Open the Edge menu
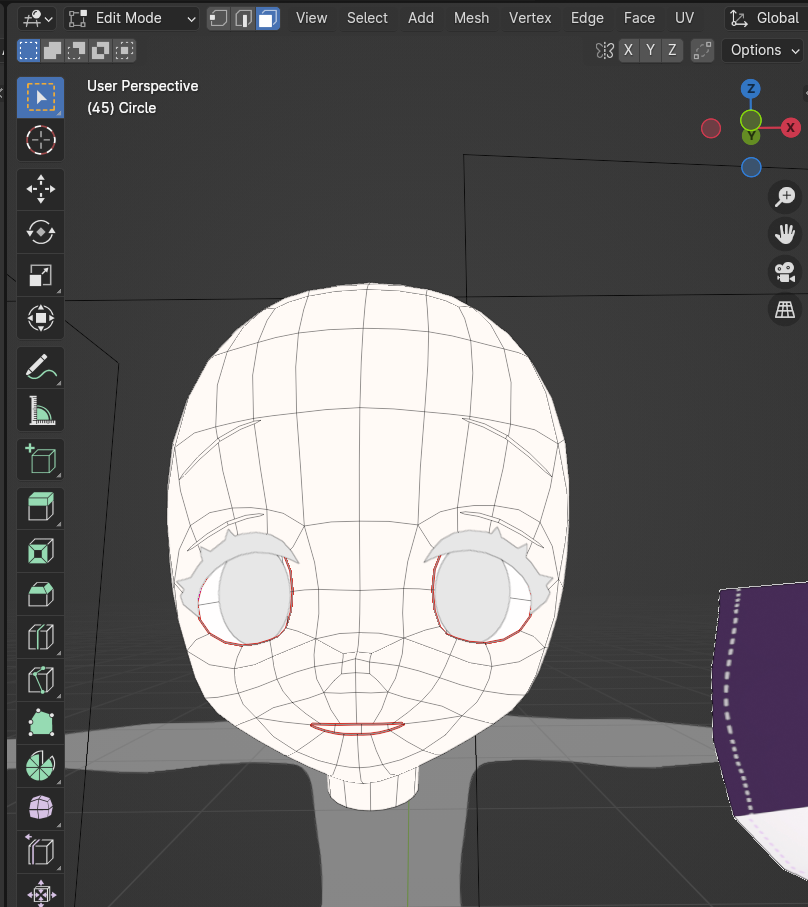This screenshot has width=808, height=907. 587,19
